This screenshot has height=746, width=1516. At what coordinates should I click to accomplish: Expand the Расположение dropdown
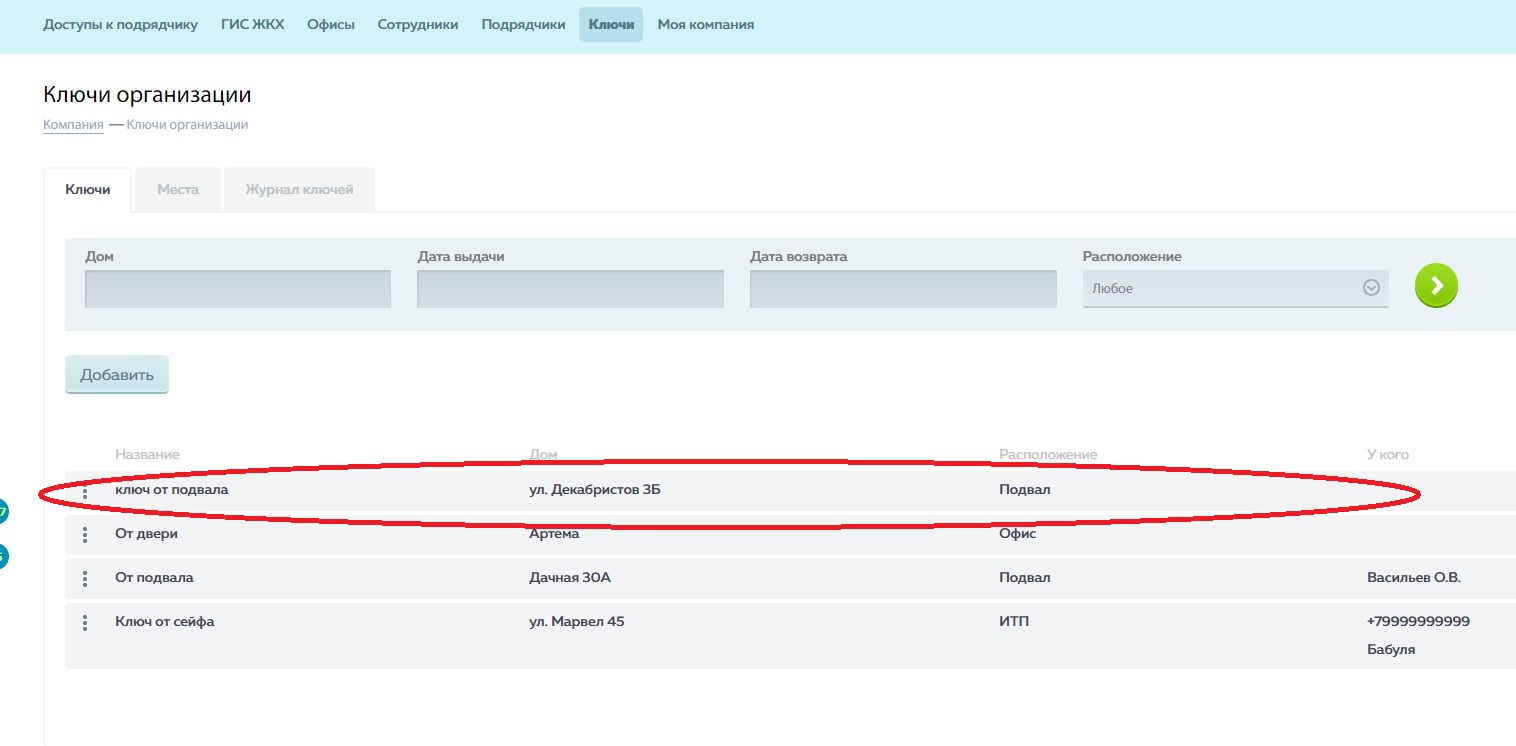[x=1234, y=288]
